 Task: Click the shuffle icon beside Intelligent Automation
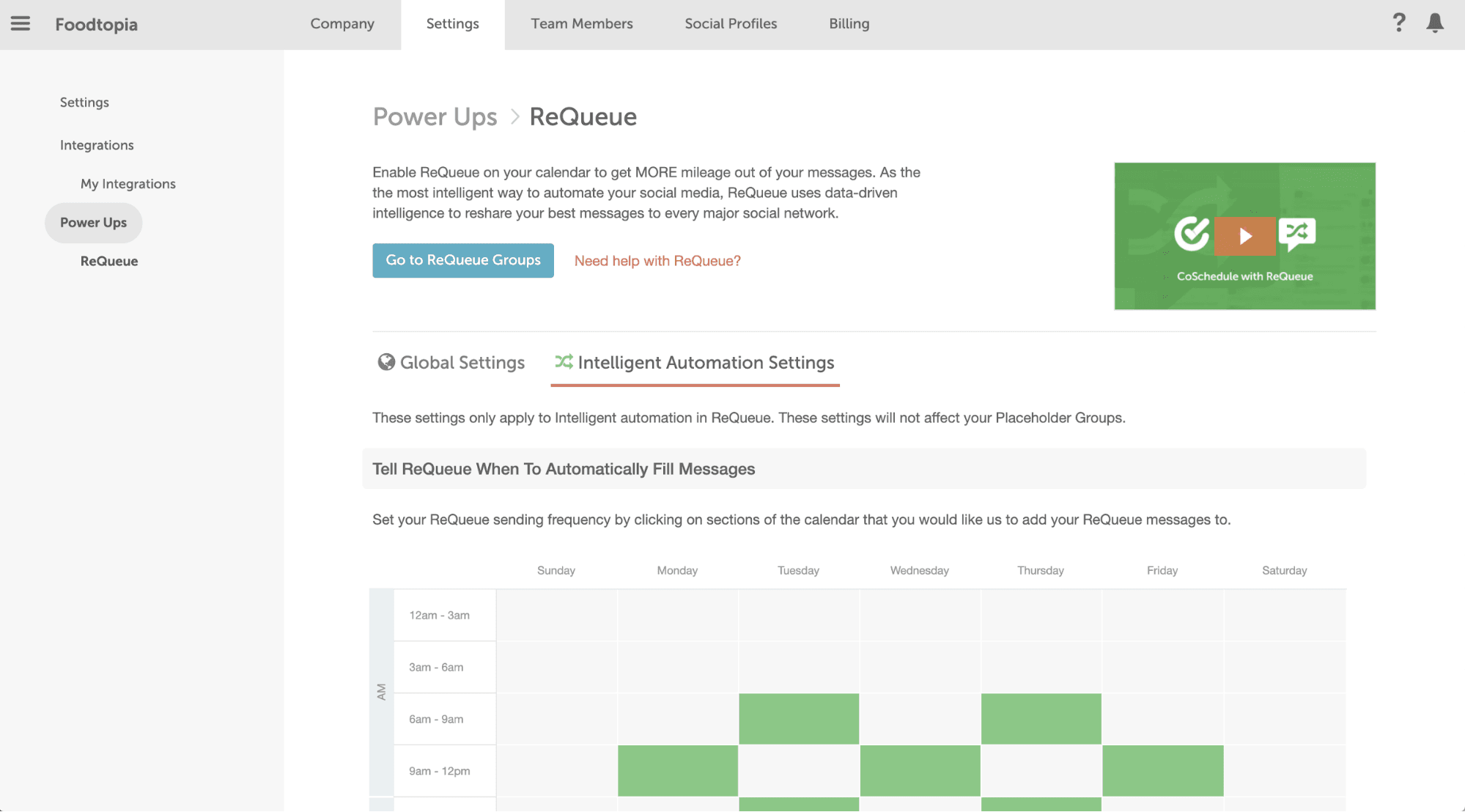click(564, 361)
